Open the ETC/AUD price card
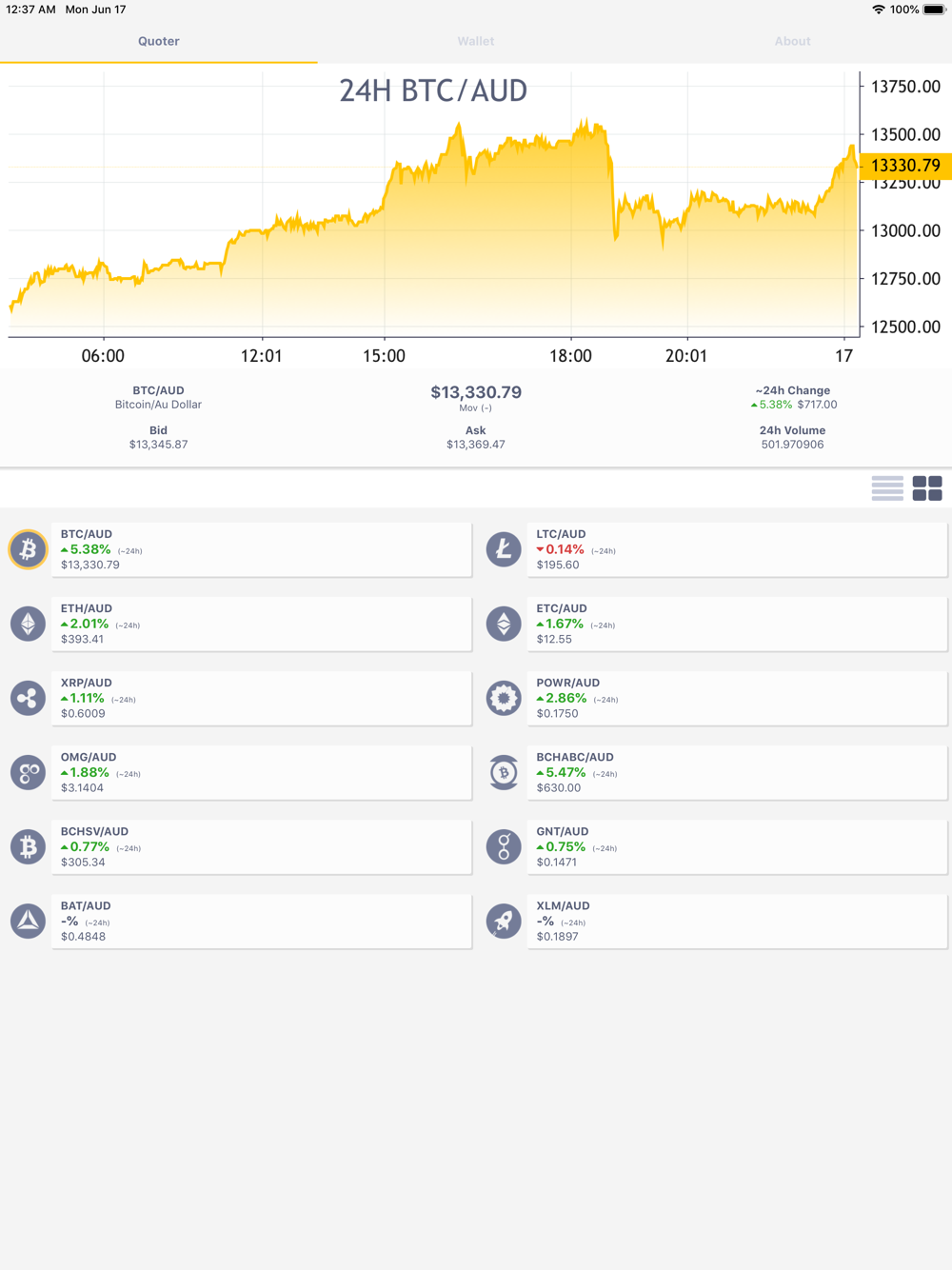This screenshot has height=1270, width=952. pos(737,624)
